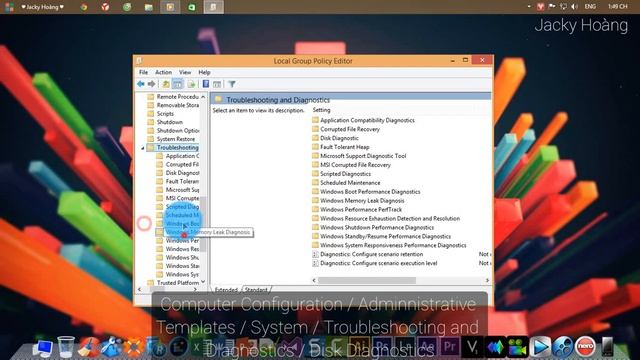
Task: Open Windows Shutdown Performance Diagnostics entry
Action: [373, 227]
